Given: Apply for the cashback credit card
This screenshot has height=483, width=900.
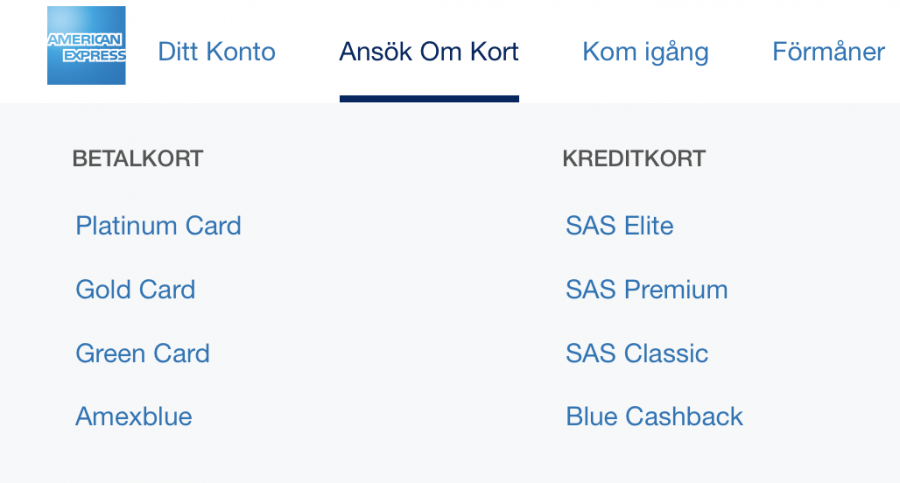Looking at the screenshot, I should 654,417.
